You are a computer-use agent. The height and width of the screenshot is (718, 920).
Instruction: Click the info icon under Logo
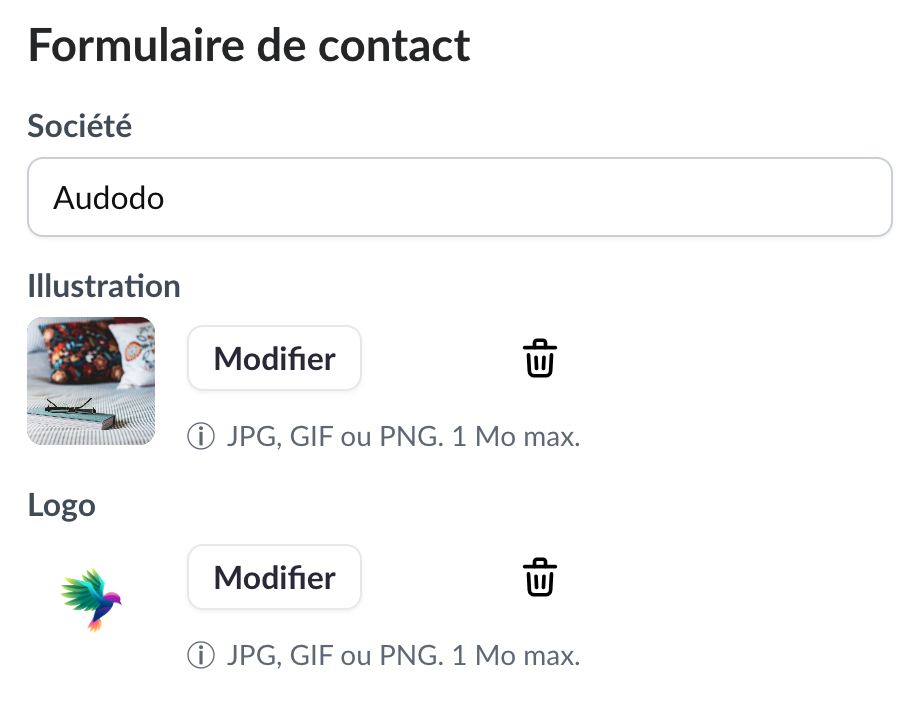[201, 656]
